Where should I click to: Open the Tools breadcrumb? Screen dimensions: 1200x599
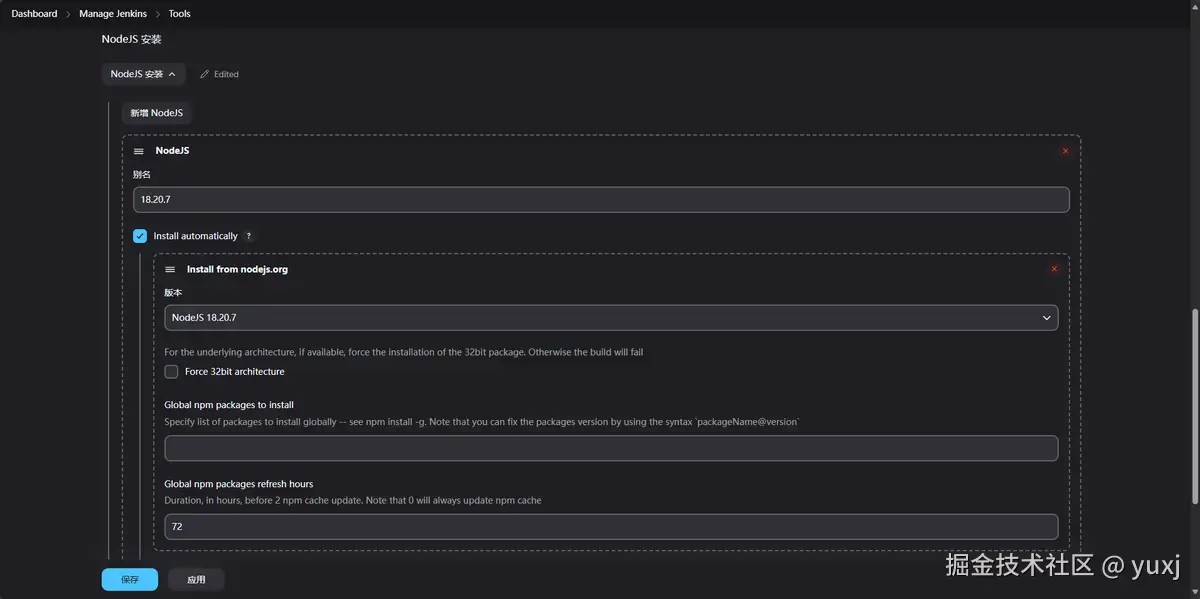click(180, 14)
